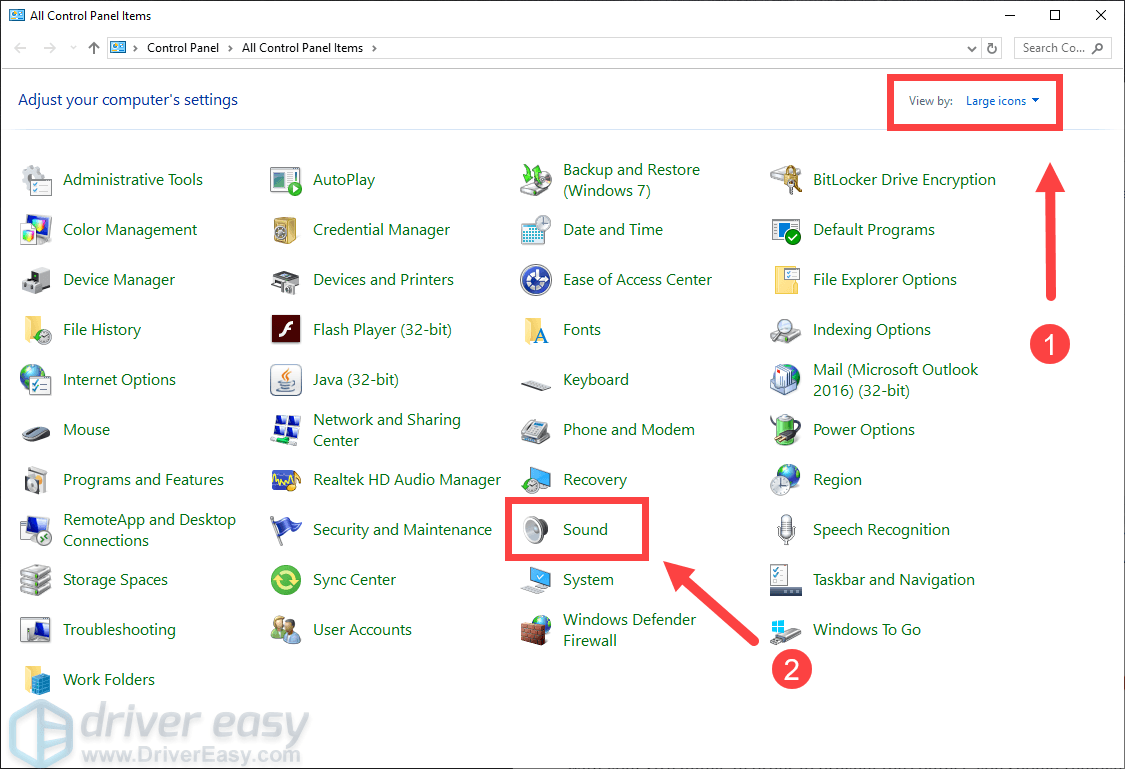
Task: Open Recovery link
Action: (595, 480)
